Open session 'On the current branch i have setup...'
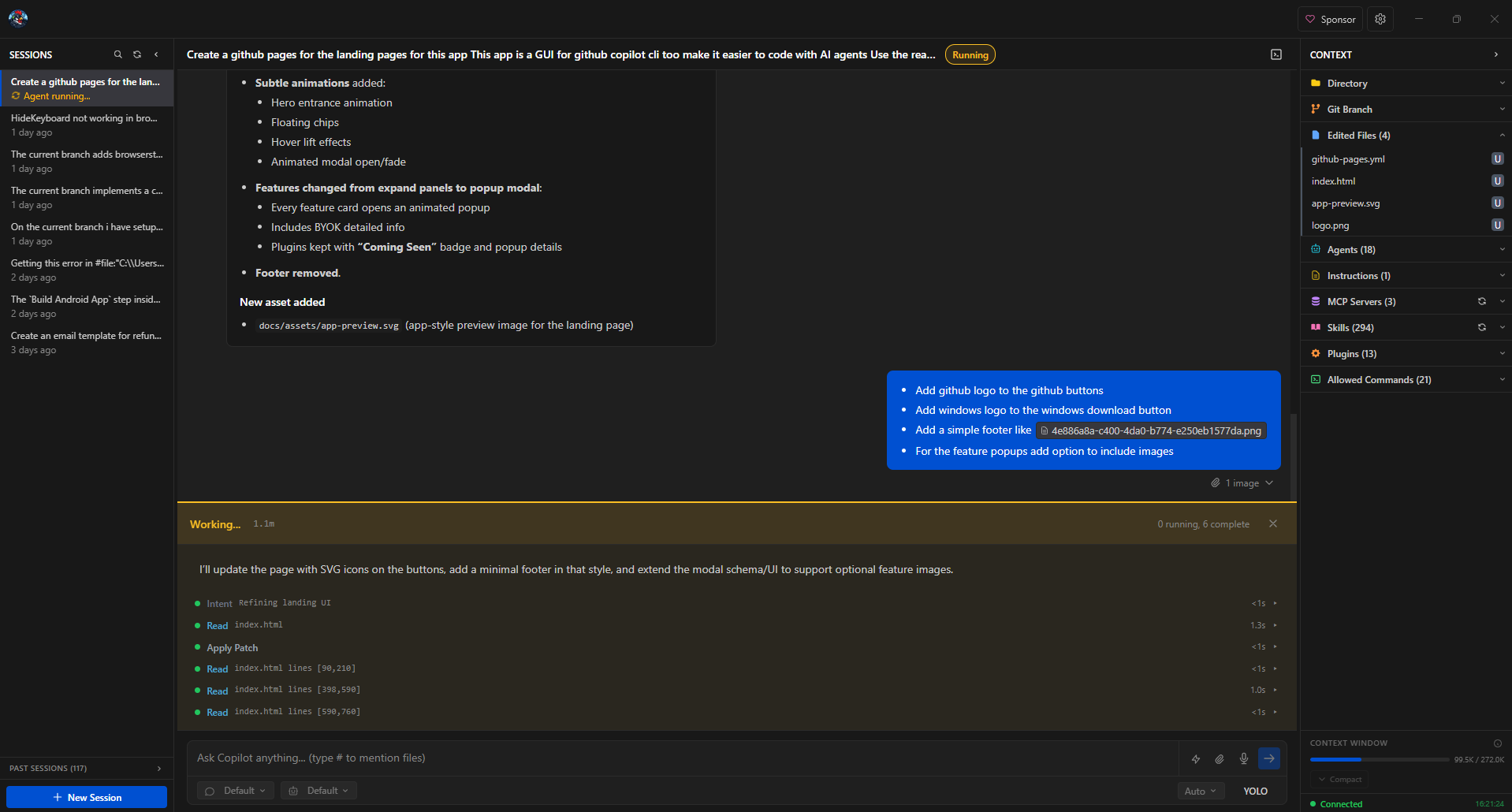Viewport: 1512px width, 812px height. click(87, 233)
